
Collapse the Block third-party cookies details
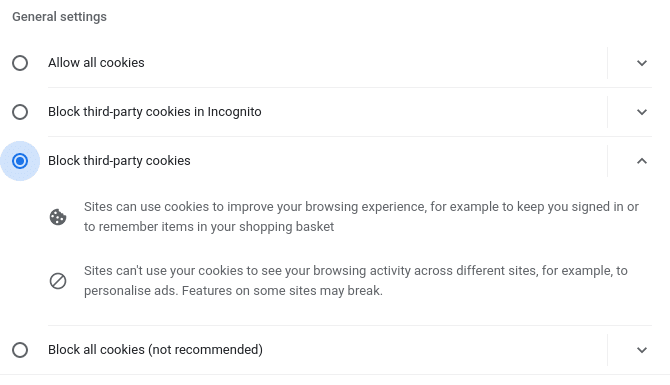click(642, 161)
